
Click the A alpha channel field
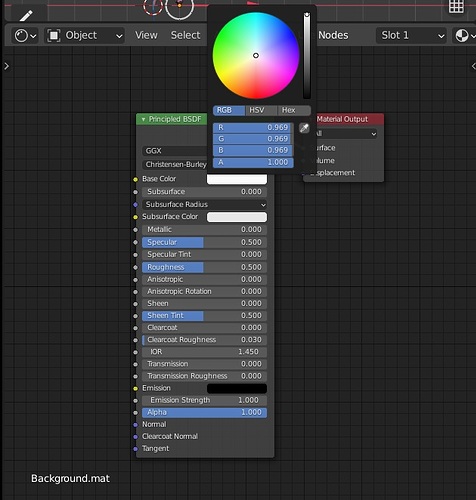pyautogui.click(x=253, y=162)
